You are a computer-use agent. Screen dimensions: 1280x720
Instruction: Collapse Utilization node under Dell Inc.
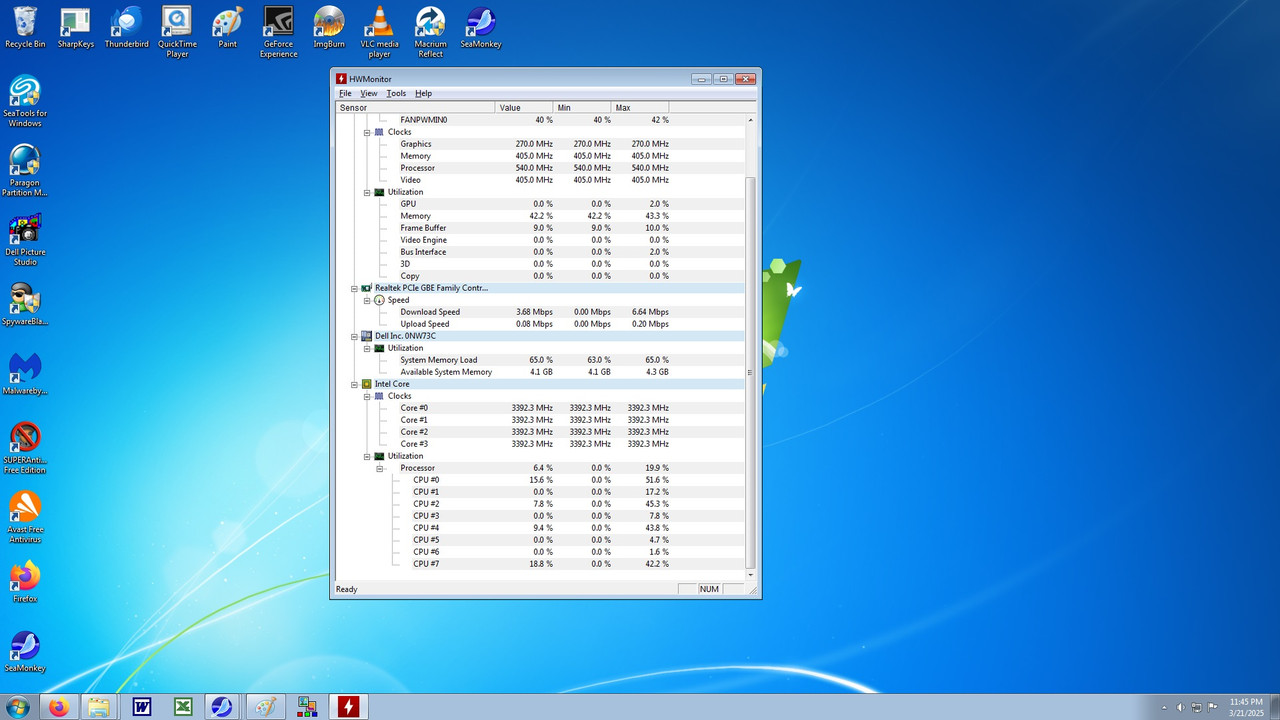(367, 348)
